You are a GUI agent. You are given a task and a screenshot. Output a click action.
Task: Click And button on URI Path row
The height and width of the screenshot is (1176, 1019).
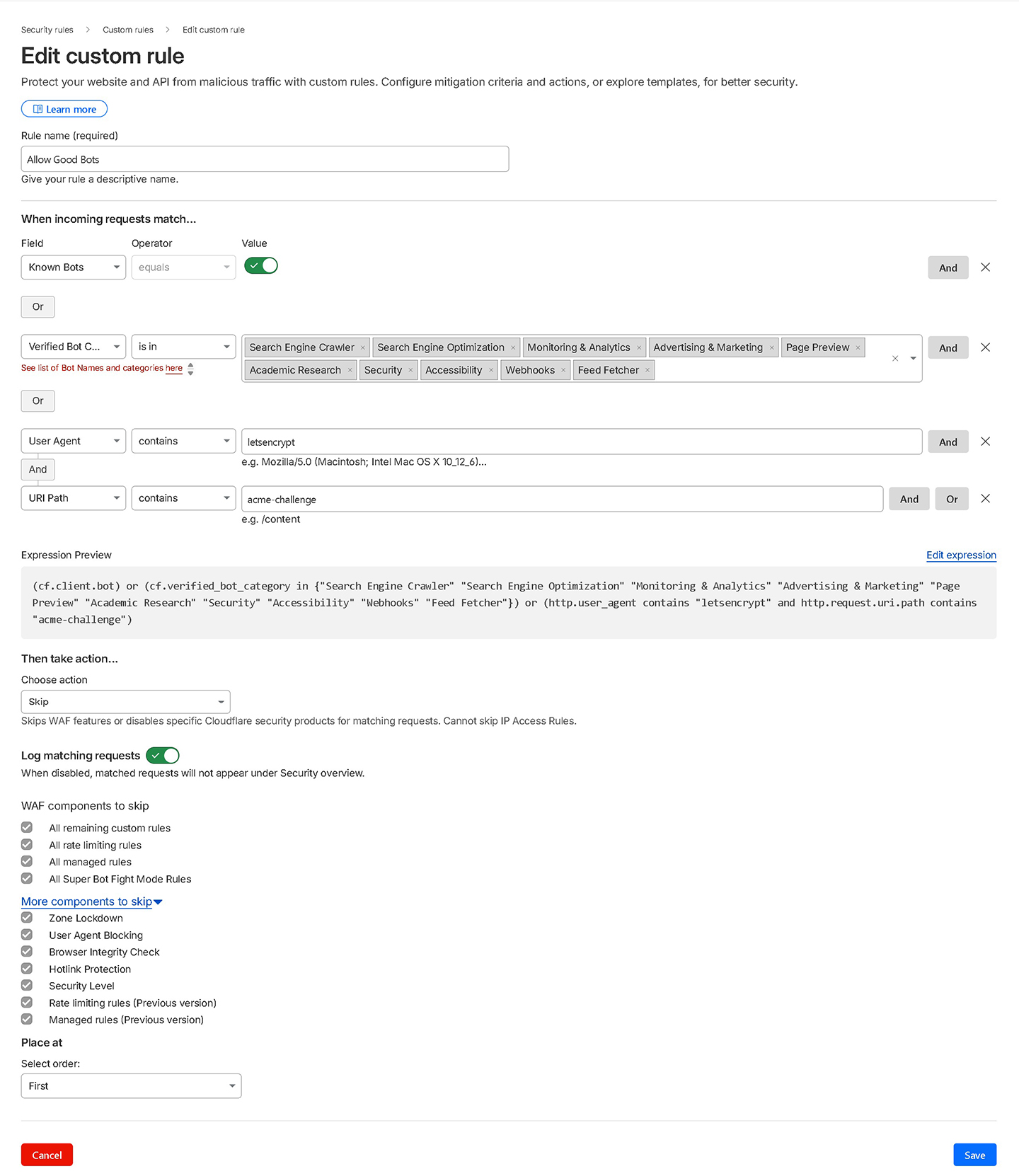909,499
